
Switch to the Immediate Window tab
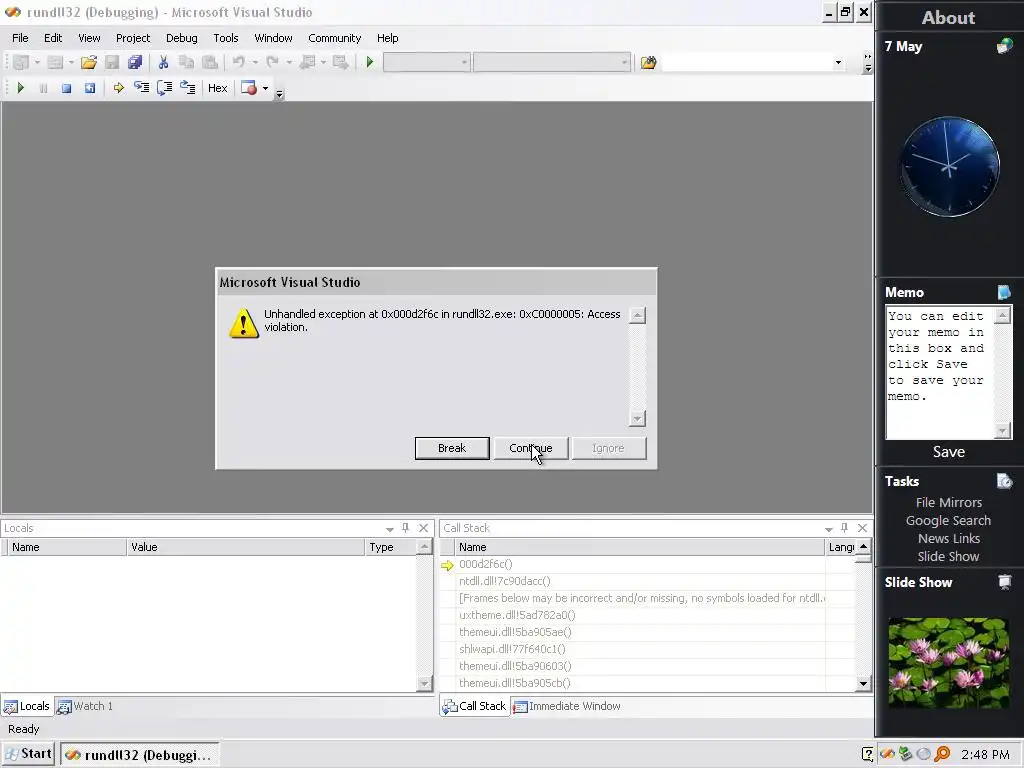point(567,706)
